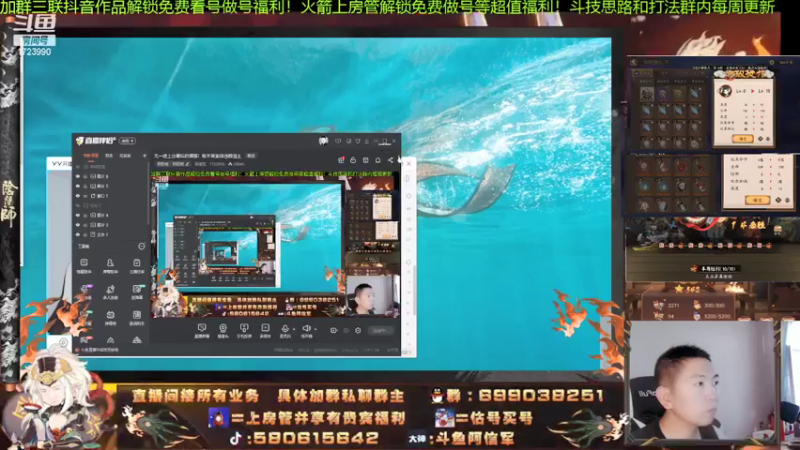Click the streamer webcam feed

point(703,381)
